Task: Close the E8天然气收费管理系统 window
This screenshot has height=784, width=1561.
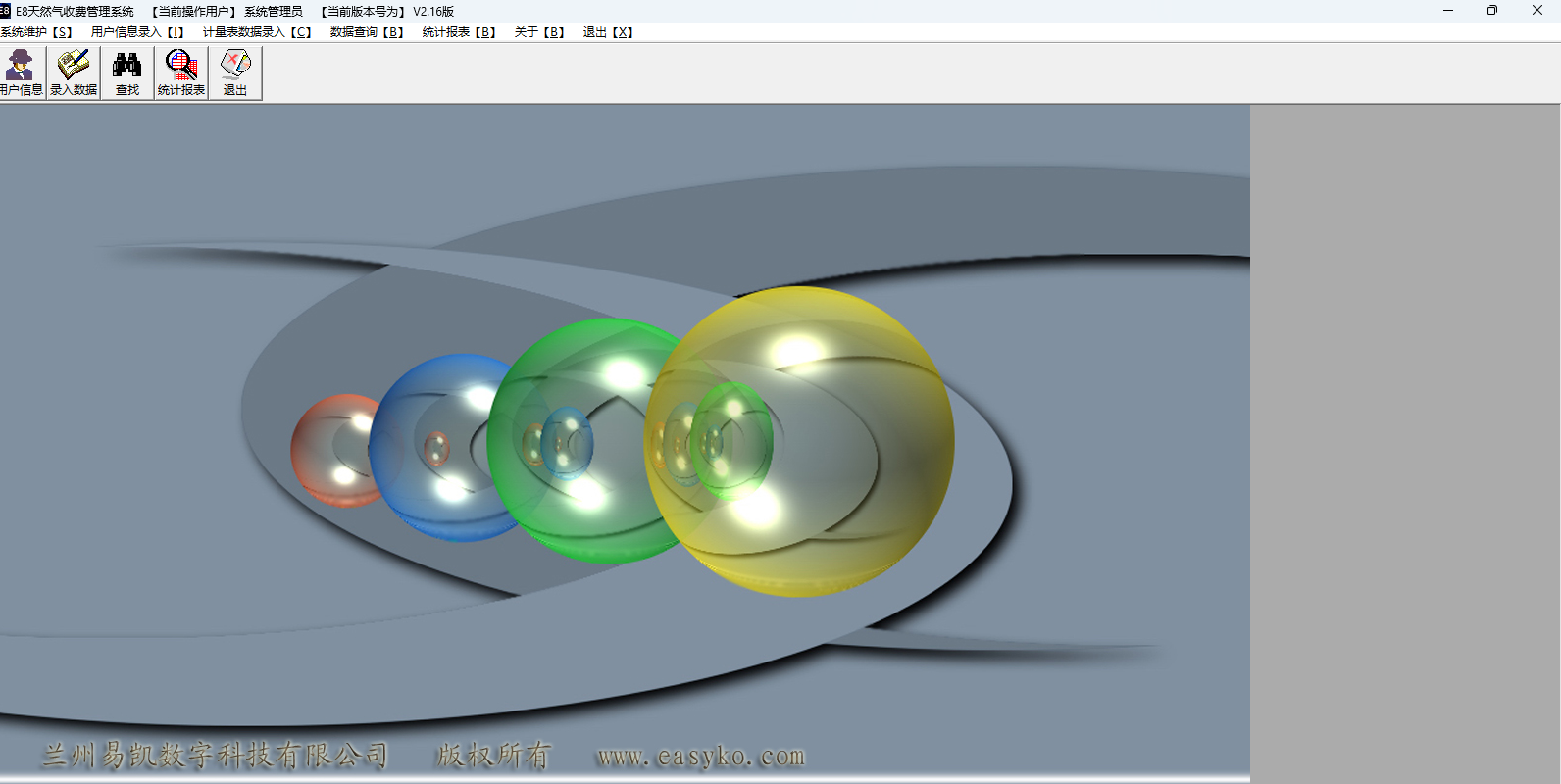Action: [1537, 11]
